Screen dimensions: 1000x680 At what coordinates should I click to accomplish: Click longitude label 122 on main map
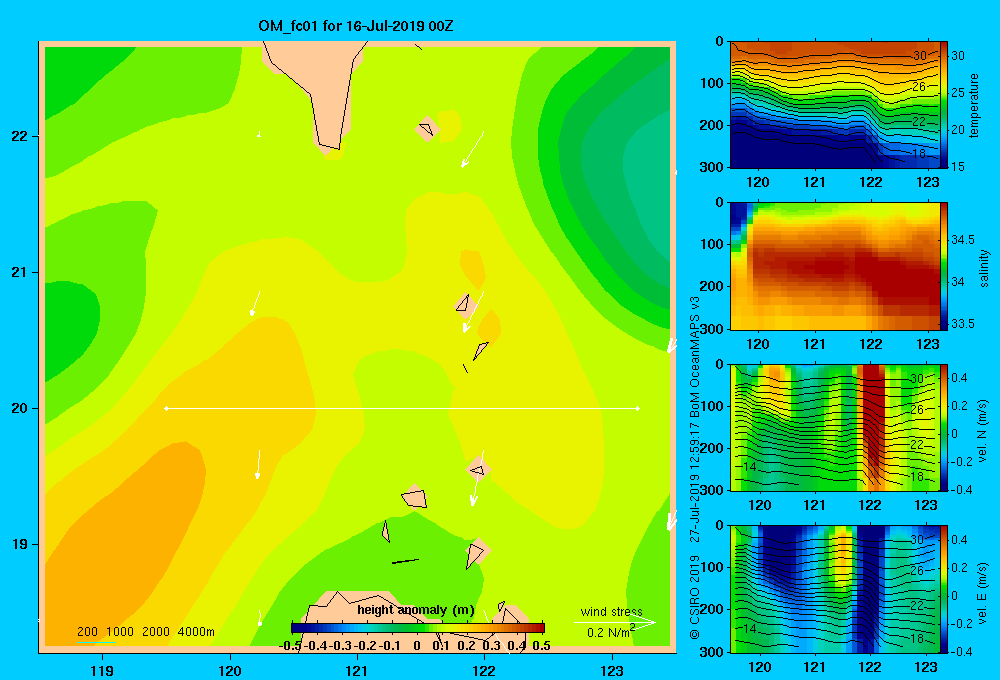coord(484,670)
